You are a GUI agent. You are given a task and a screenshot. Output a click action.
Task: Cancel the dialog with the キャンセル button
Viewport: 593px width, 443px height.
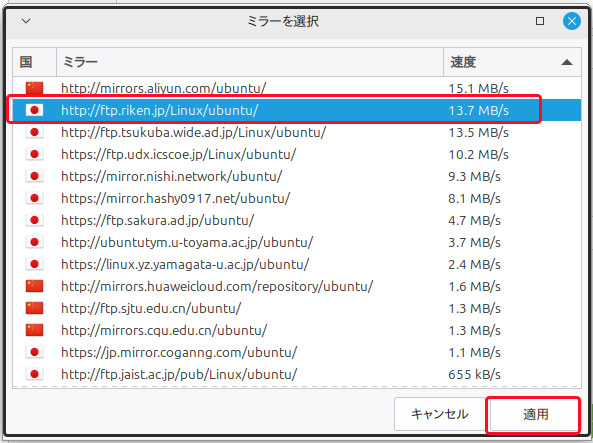[439, 414]
